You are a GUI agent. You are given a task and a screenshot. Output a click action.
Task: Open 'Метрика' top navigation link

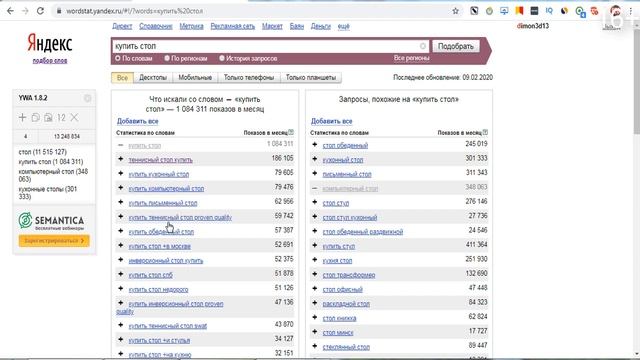click(x=191, y=26)
